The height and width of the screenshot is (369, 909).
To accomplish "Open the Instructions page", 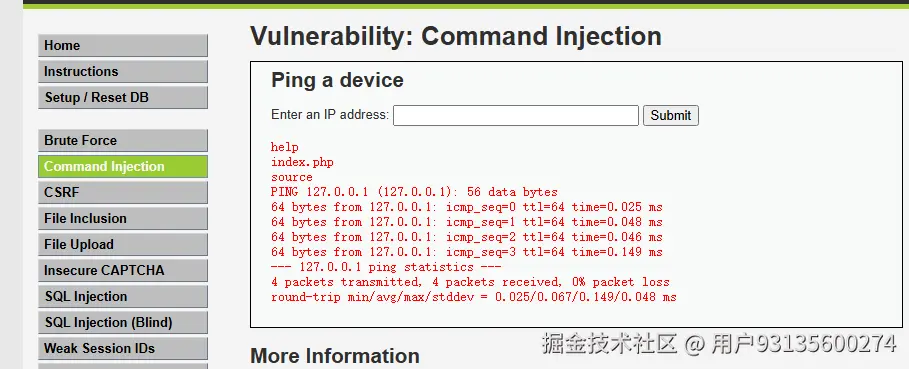I will (x=123, y=71).
